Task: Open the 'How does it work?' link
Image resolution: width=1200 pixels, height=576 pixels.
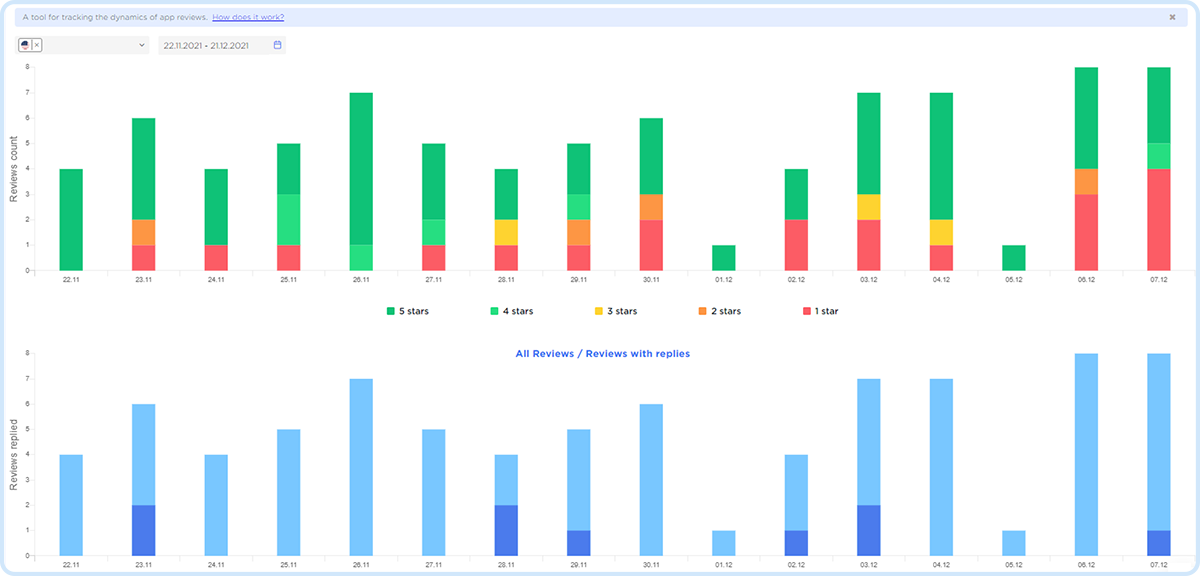Action: coord(248,17)
